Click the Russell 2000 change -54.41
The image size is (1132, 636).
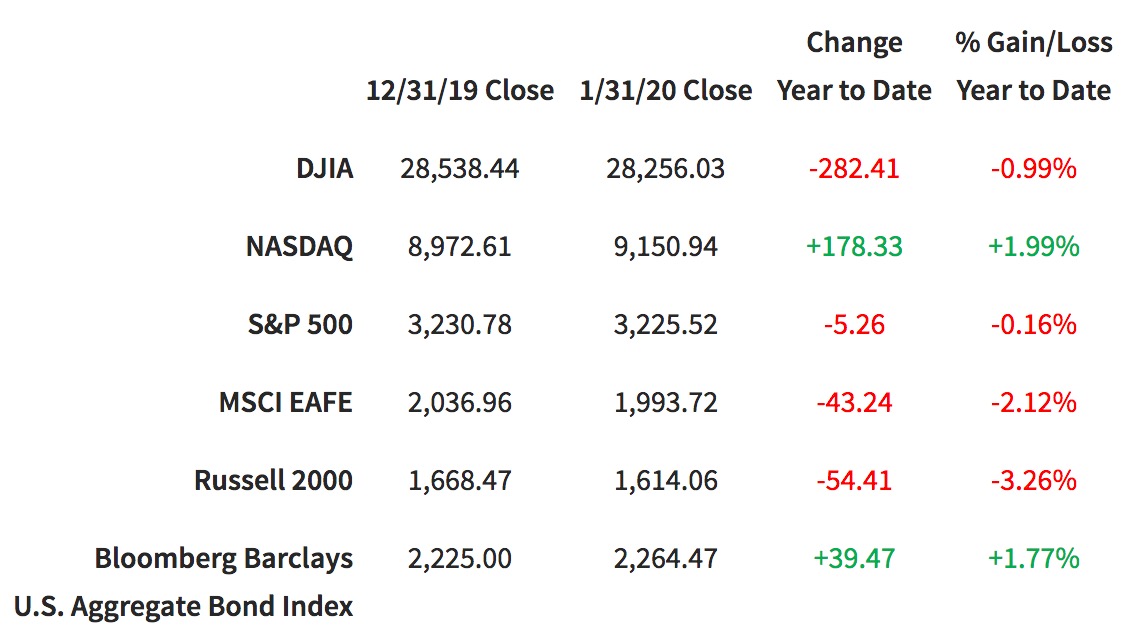pos(854,480)
